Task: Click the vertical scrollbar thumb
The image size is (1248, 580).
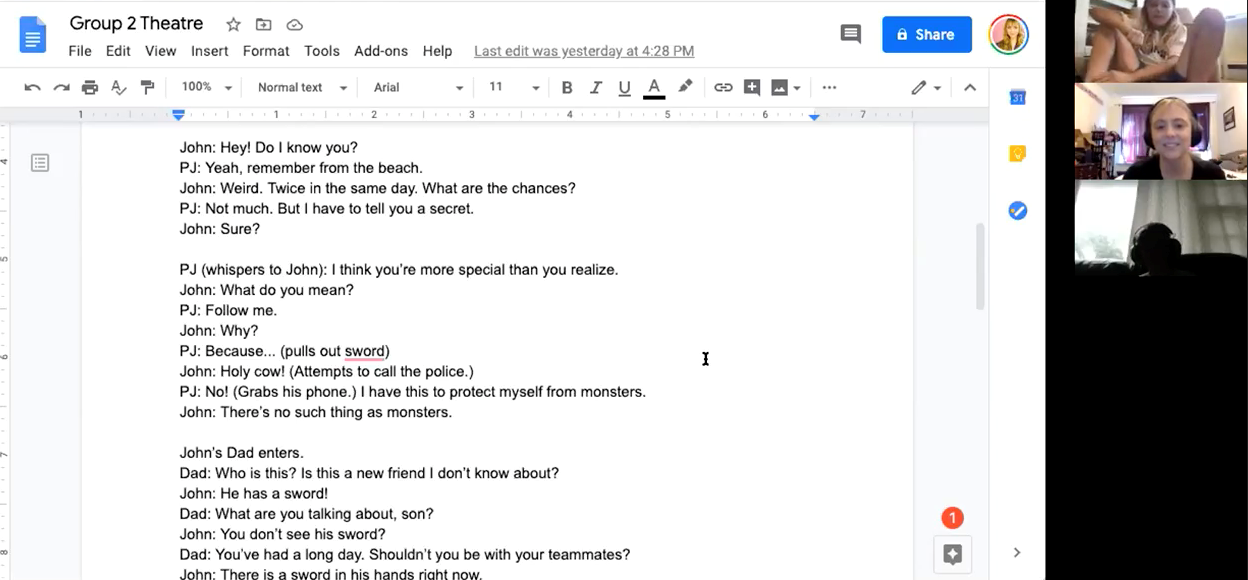Action: (980, 266)
